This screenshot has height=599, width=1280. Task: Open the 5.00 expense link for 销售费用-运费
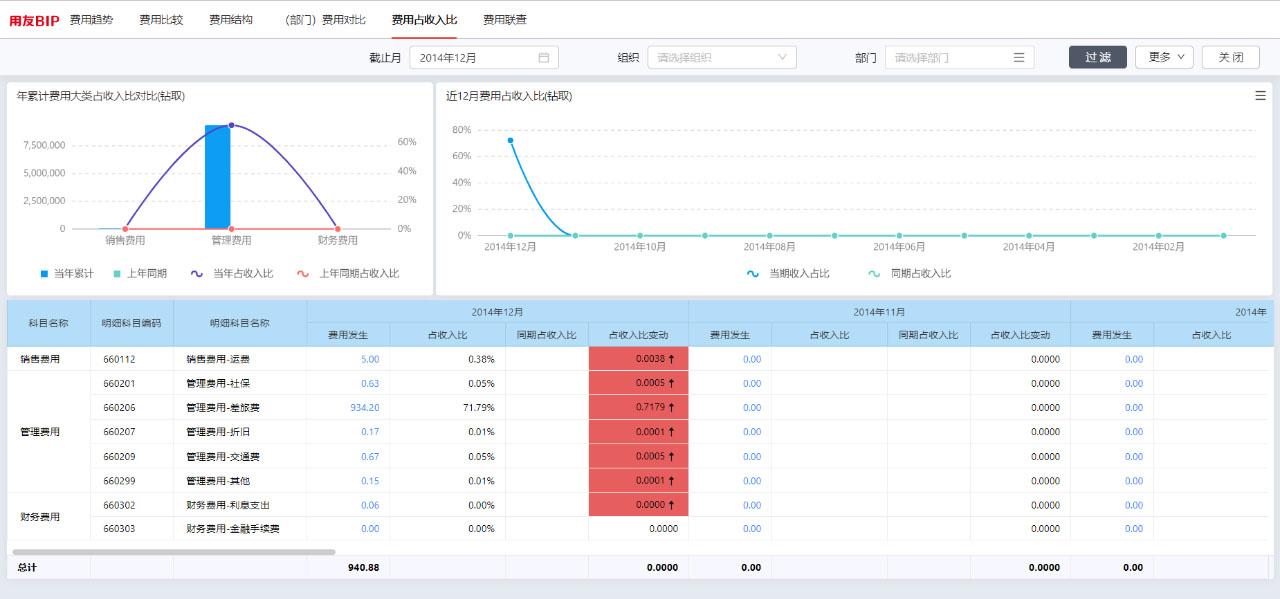pos(370,359)
